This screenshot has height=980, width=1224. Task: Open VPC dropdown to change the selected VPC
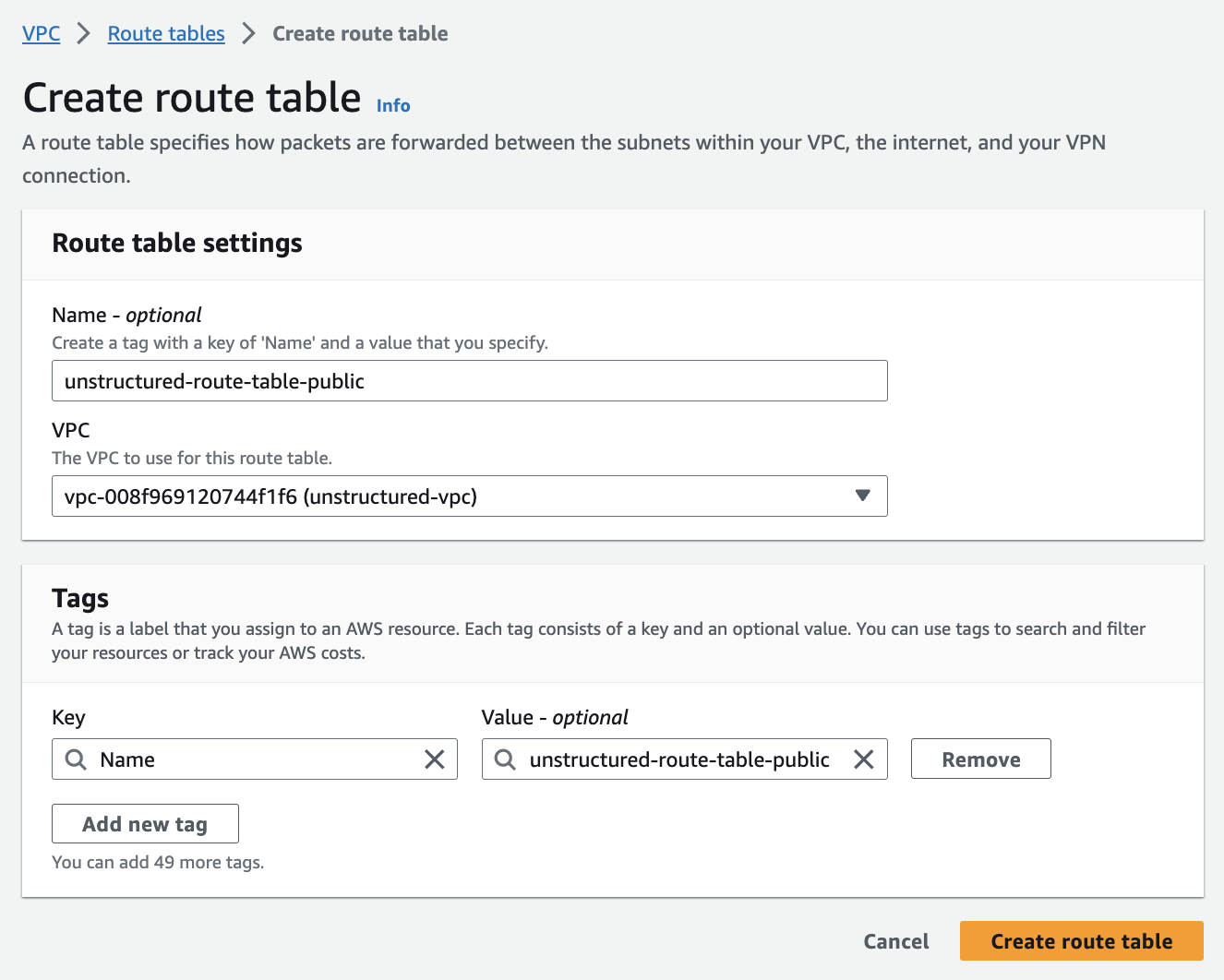click(469, 496)
